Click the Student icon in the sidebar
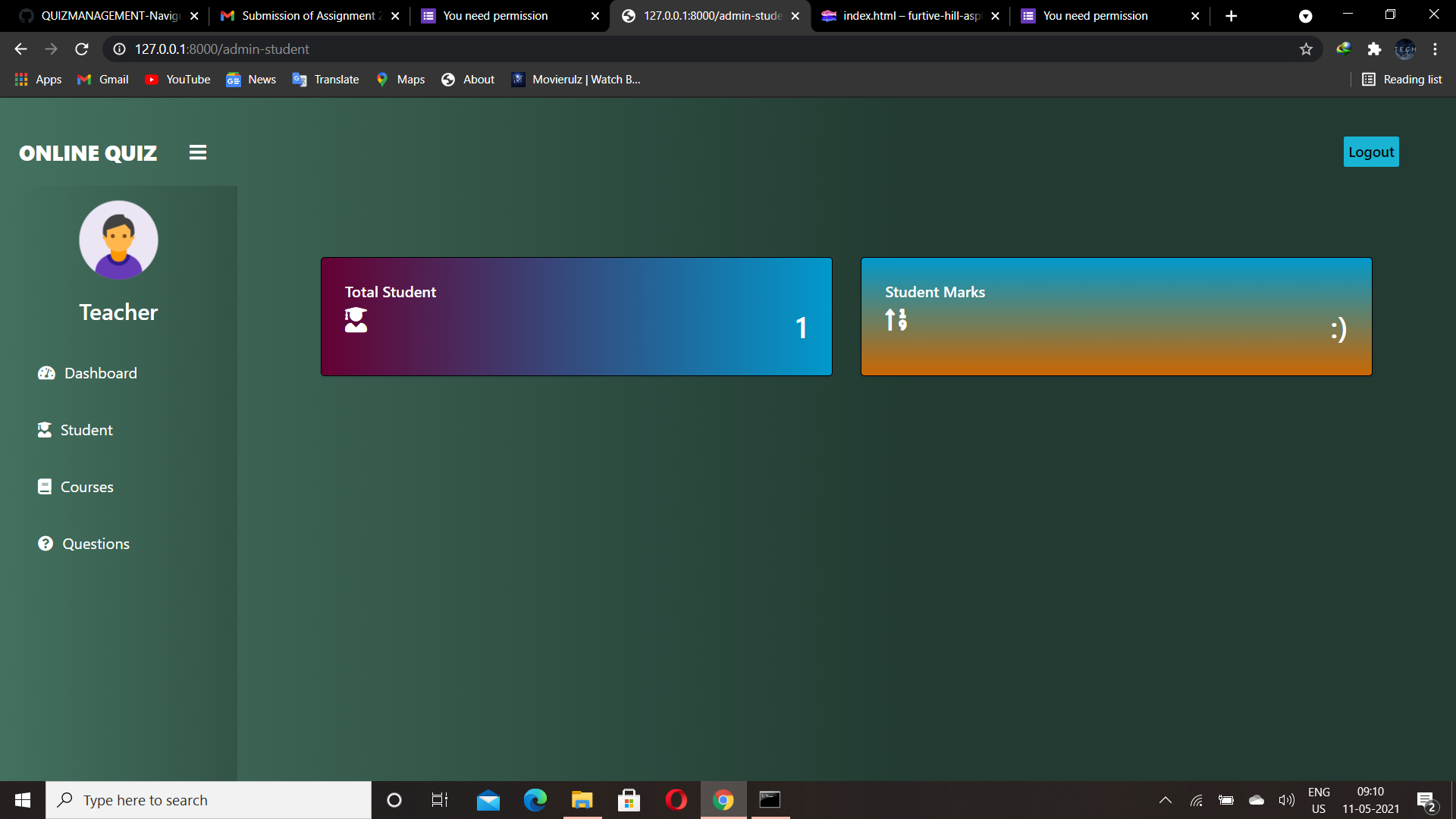This screenshot has width=1456, height=819. coord(45,430)
